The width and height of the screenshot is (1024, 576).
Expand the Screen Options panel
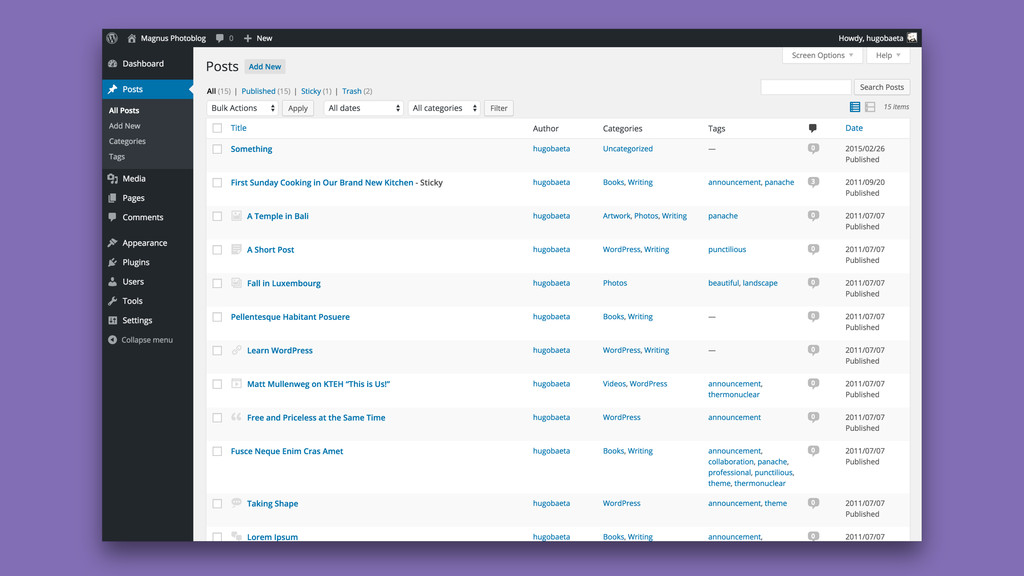(822, 56)
